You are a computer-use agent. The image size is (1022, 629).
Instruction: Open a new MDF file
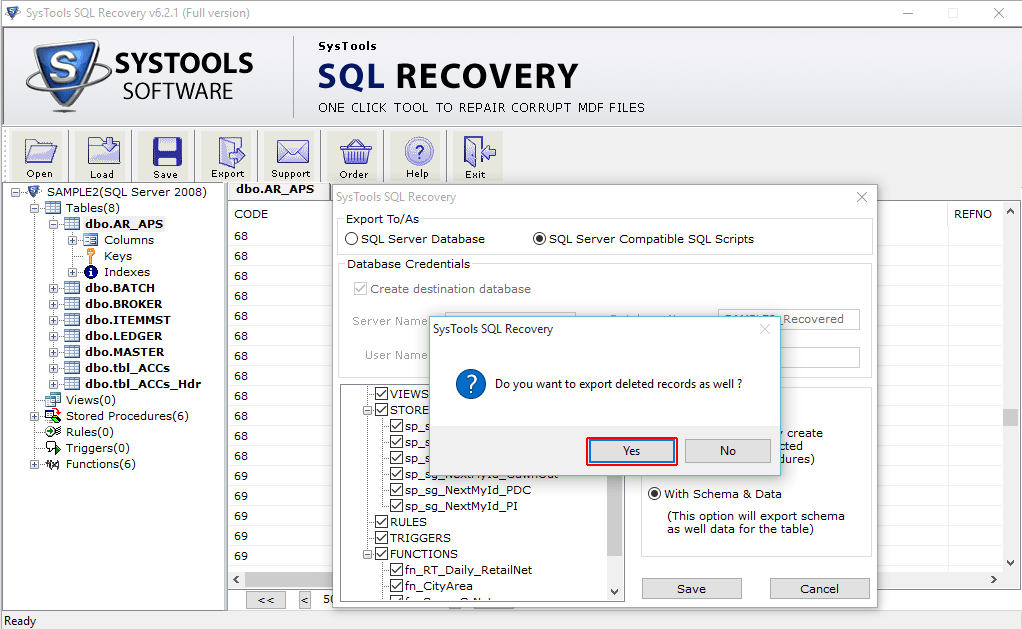[39, 155]
